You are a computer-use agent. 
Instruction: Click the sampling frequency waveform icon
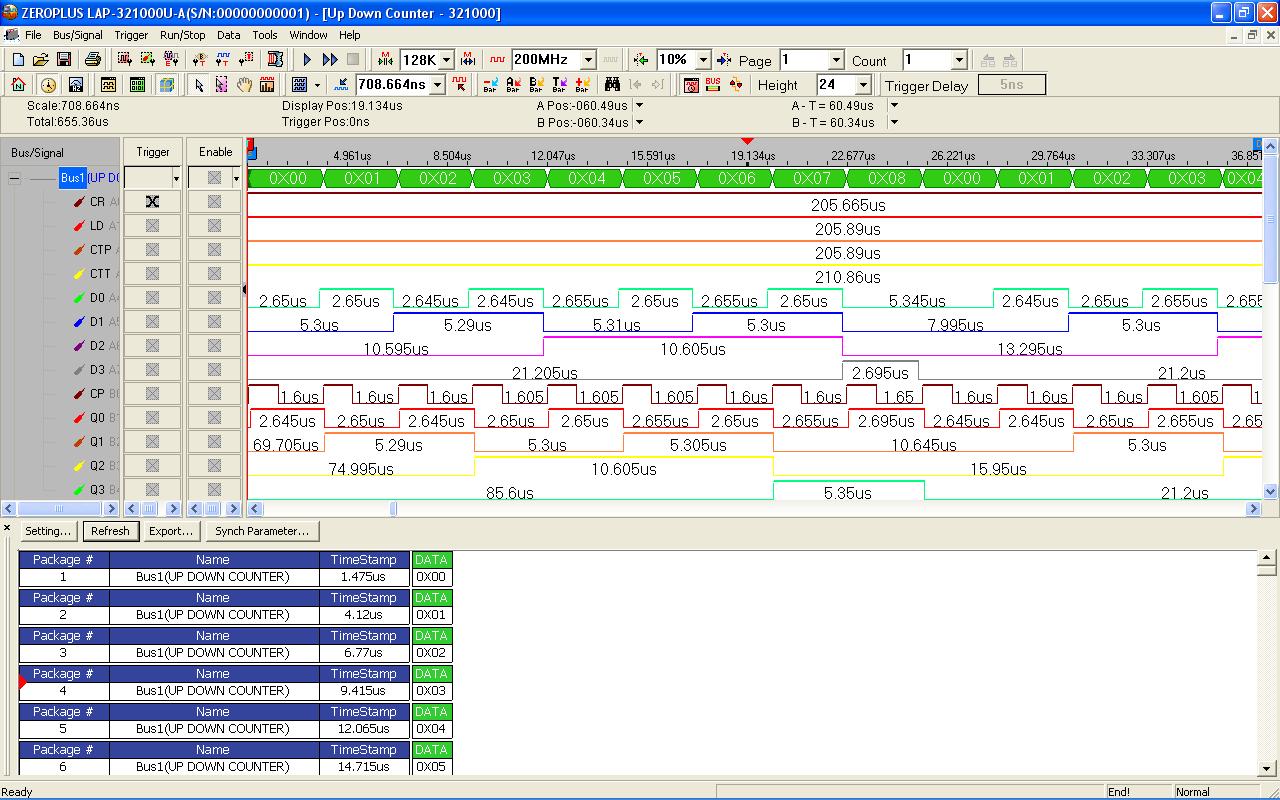497,60
